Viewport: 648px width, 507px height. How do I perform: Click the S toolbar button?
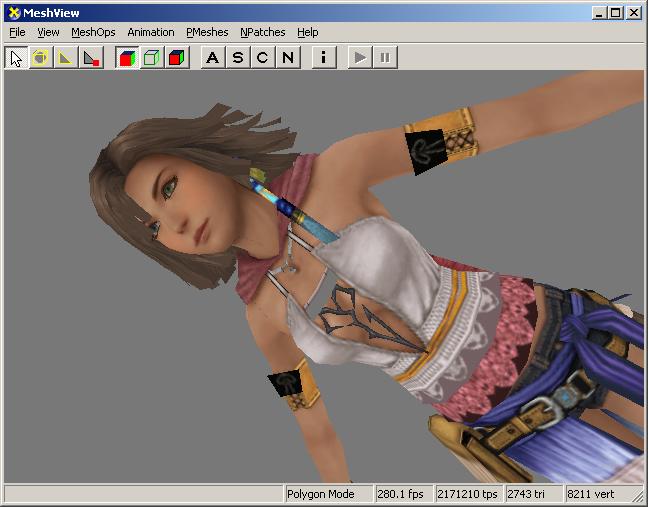(x=237, y=57)
